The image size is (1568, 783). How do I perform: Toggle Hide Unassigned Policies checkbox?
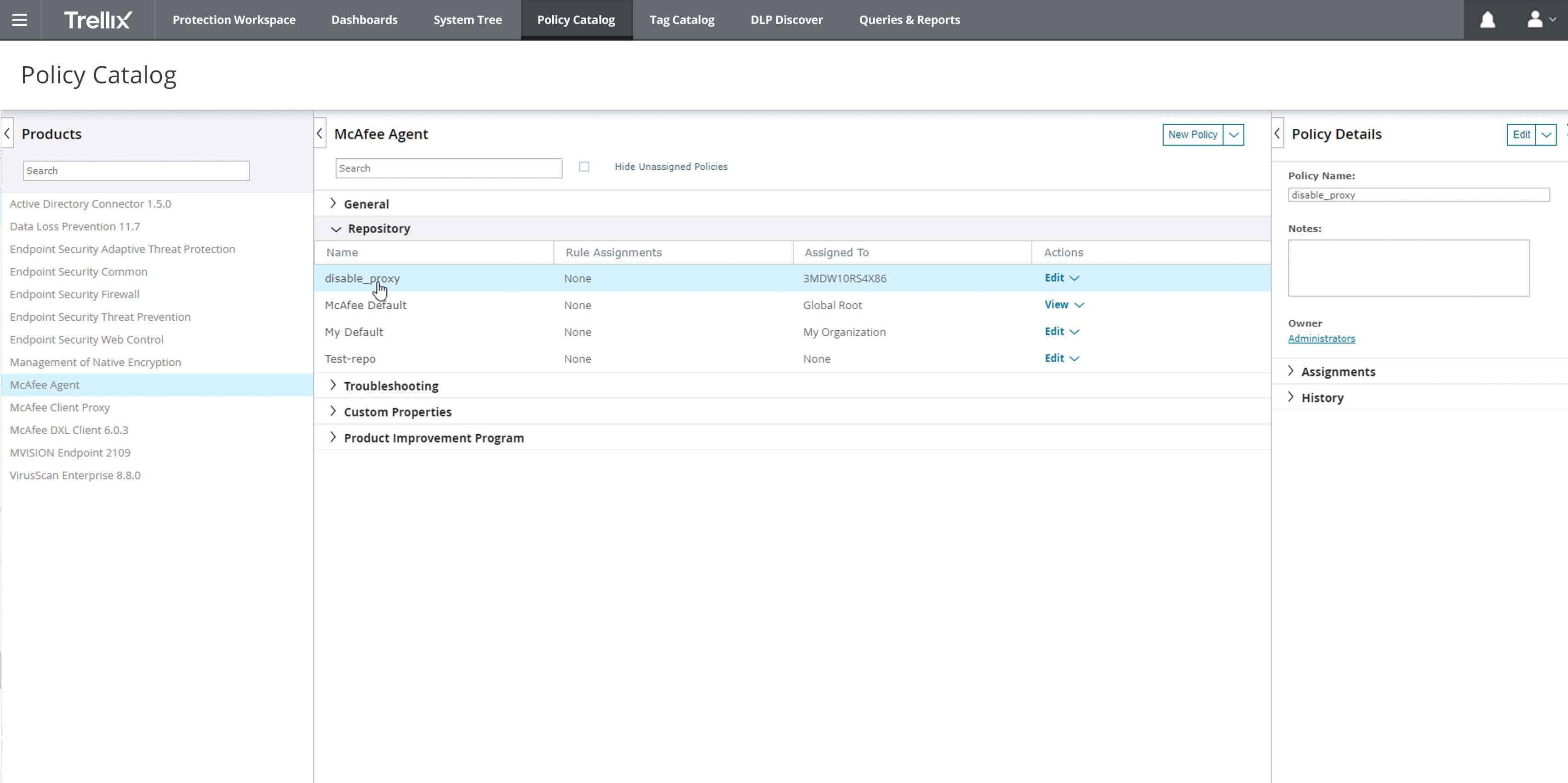(x=584, y=167)
